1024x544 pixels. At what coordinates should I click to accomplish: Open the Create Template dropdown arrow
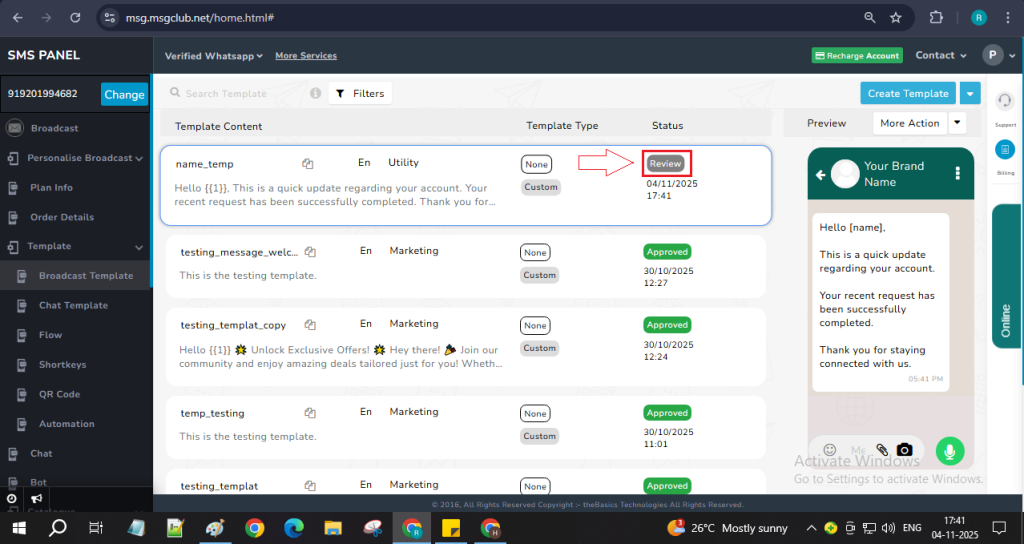pos(970,93)
